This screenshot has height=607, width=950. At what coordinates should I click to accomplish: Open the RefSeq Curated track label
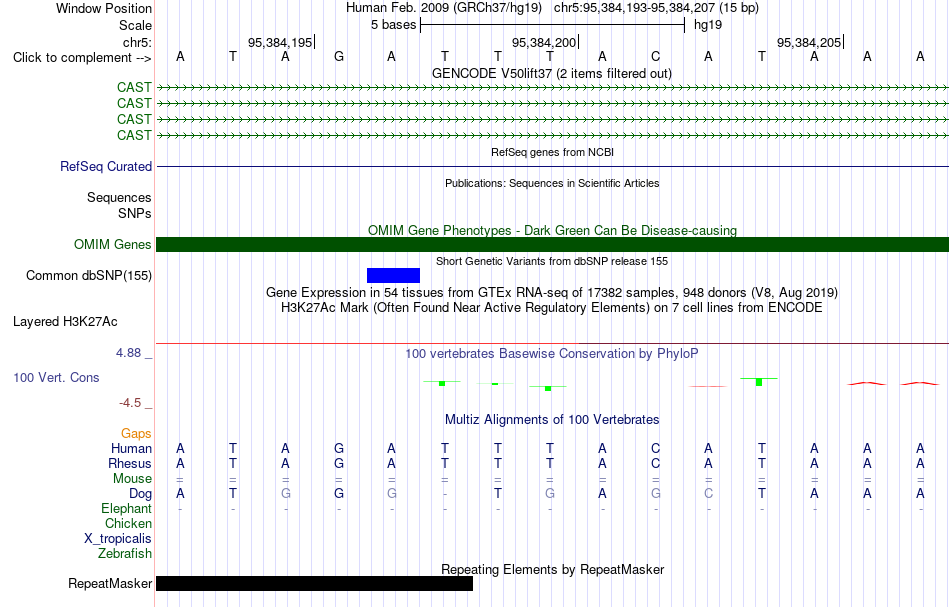pos(106,167)
